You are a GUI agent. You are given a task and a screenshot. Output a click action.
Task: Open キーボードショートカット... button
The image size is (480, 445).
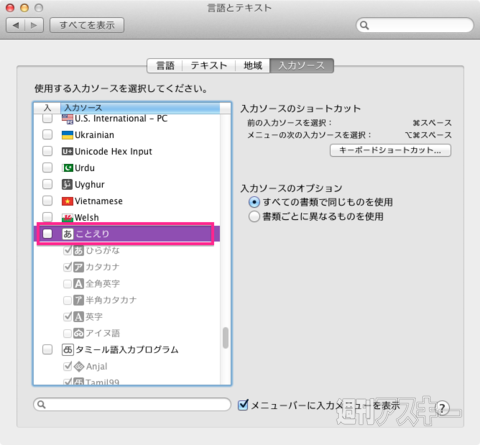[390, 150]
